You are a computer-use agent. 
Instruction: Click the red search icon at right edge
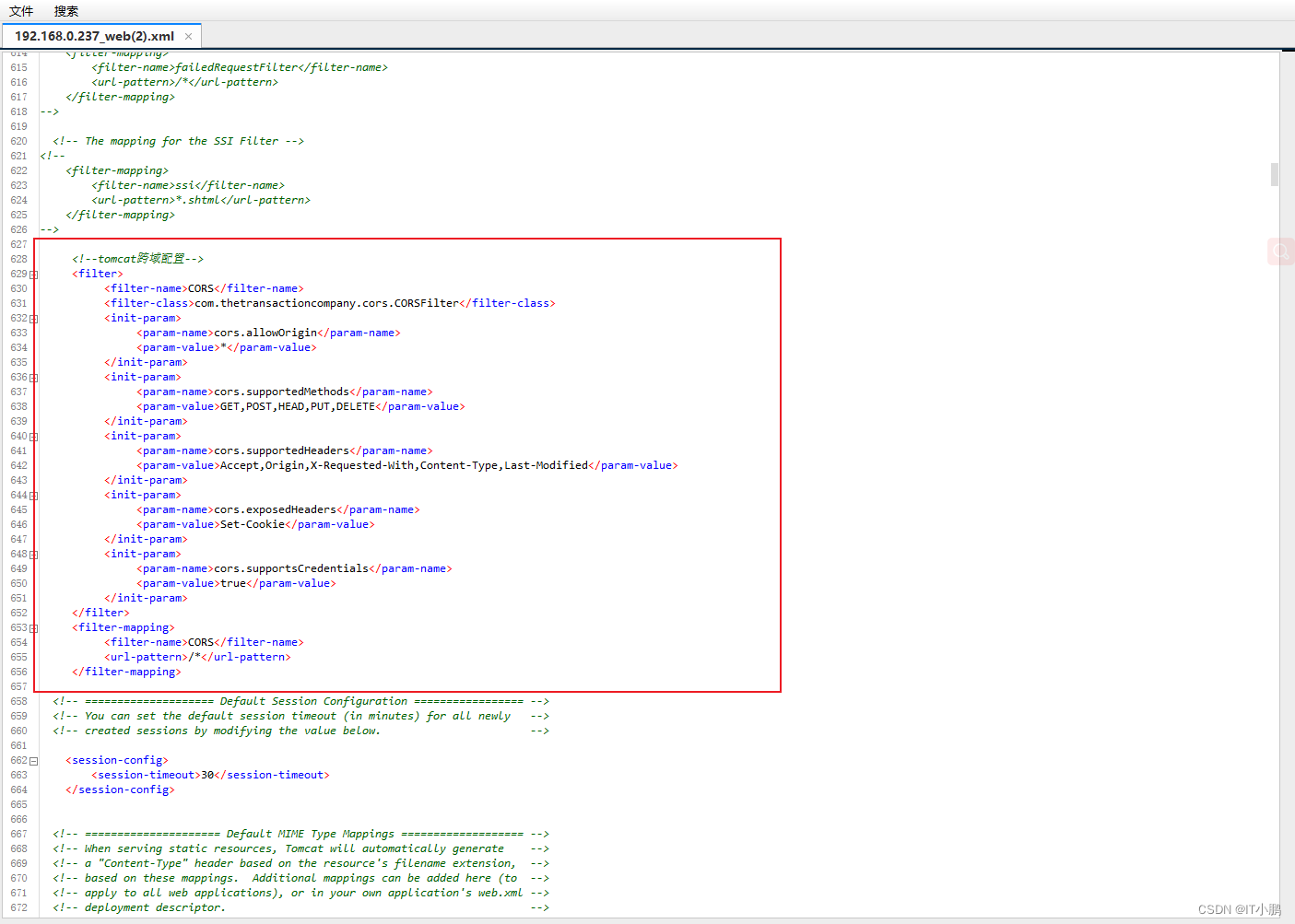[x=1281, y=251]
